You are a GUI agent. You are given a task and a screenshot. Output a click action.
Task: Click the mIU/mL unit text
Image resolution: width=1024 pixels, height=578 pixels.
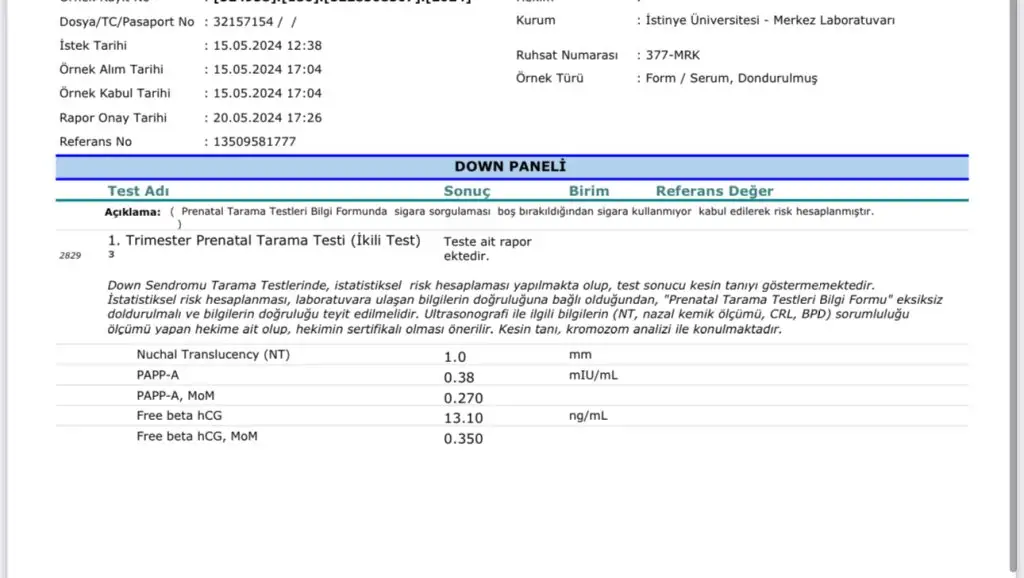click(594, 375)
